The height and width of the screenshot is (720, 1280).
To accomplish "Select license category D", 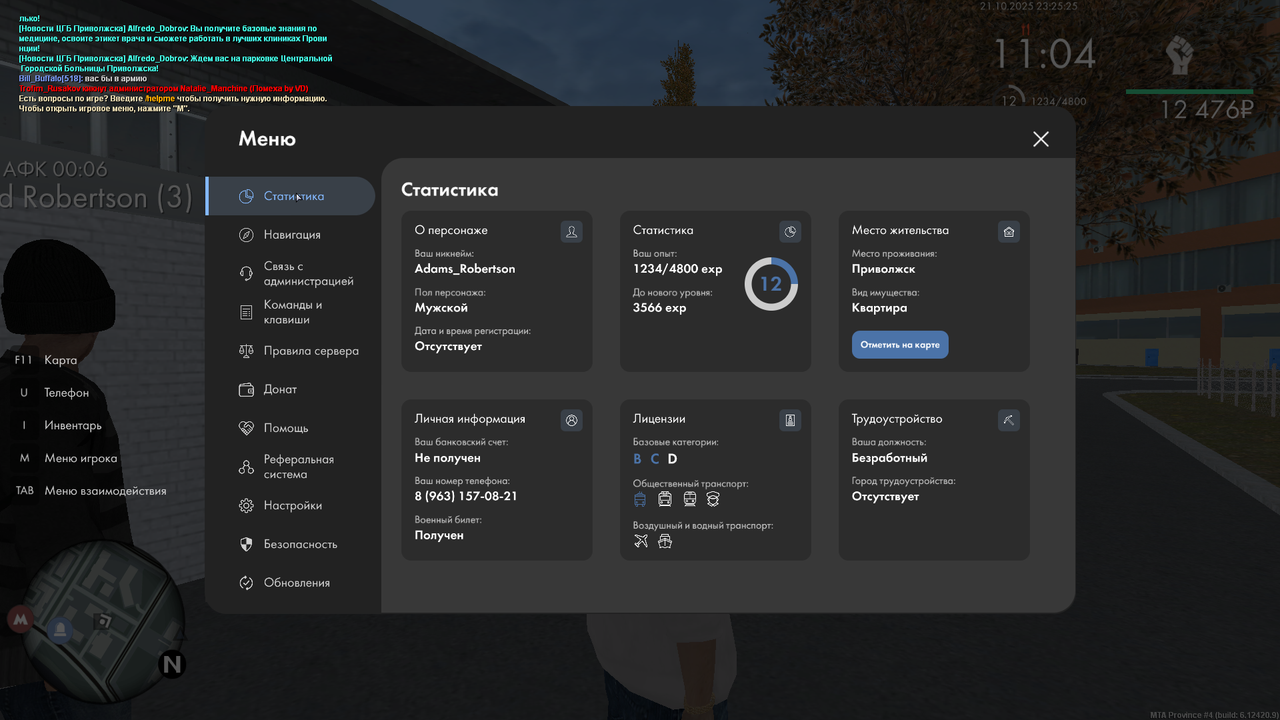I will click(673, 459).
